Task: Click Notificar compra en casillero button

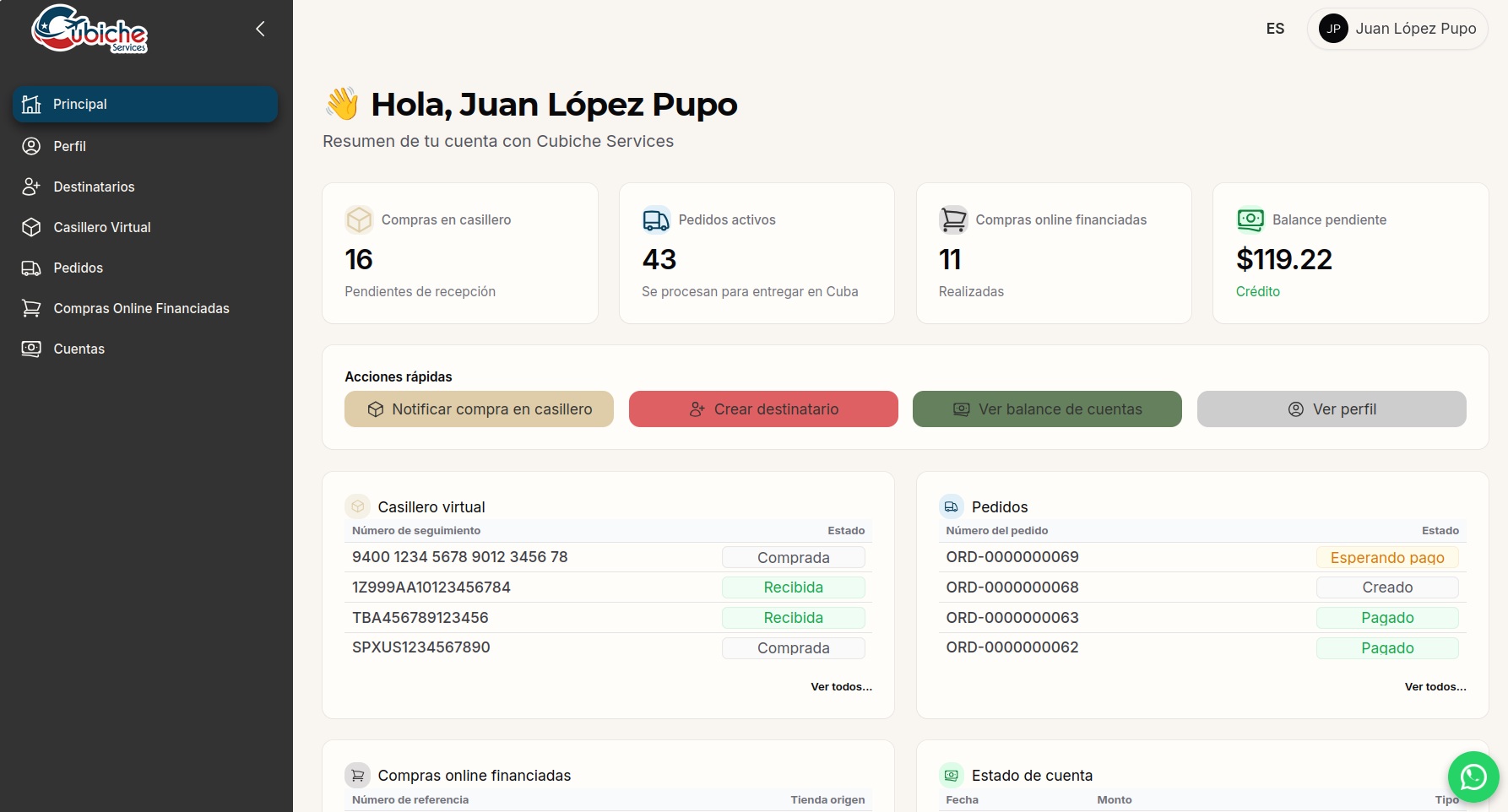Action: click(479, 409)
